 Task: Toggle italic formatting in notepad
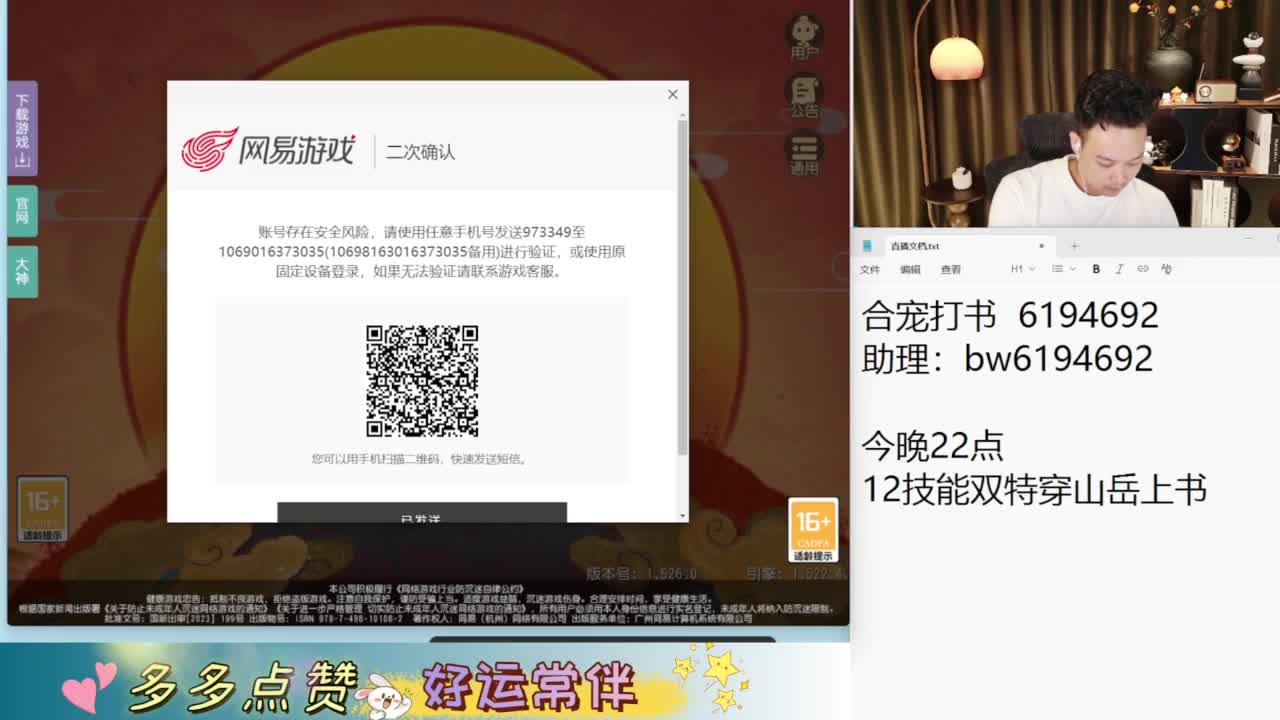click(1119, 269)
